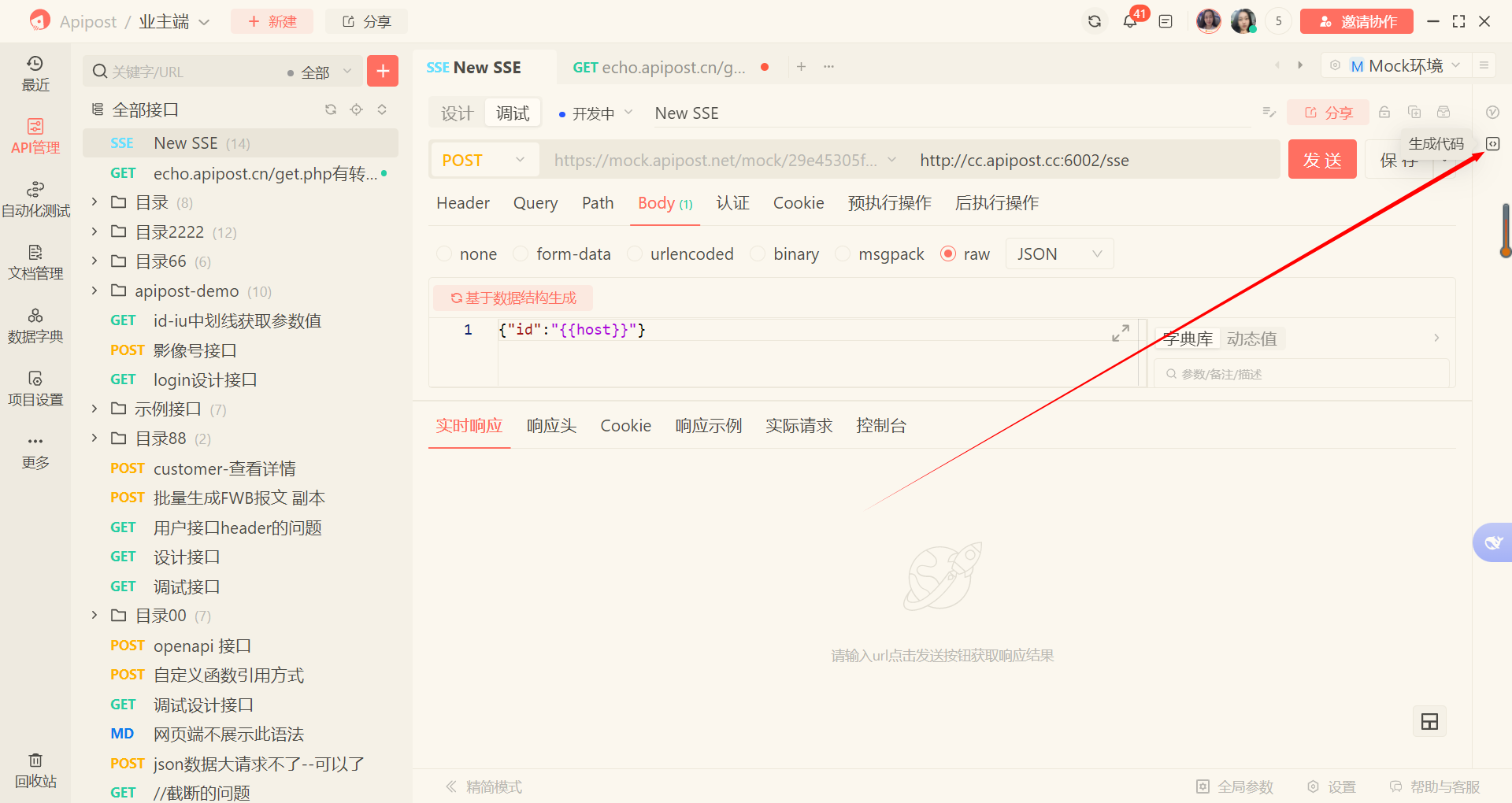The width and height of the screenshot is (1512, 803).
Task: Open 回收站 recycle bin
Action: 35,770
